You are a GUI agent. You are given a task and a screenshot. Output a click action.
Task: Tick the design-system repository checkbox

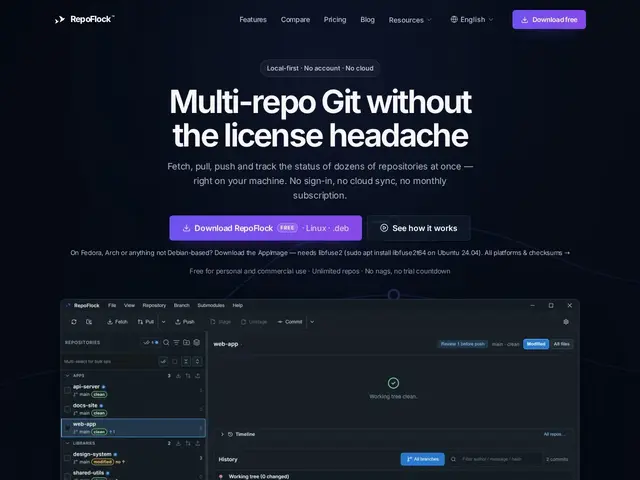pyautogui.click(x=67, y=458)
